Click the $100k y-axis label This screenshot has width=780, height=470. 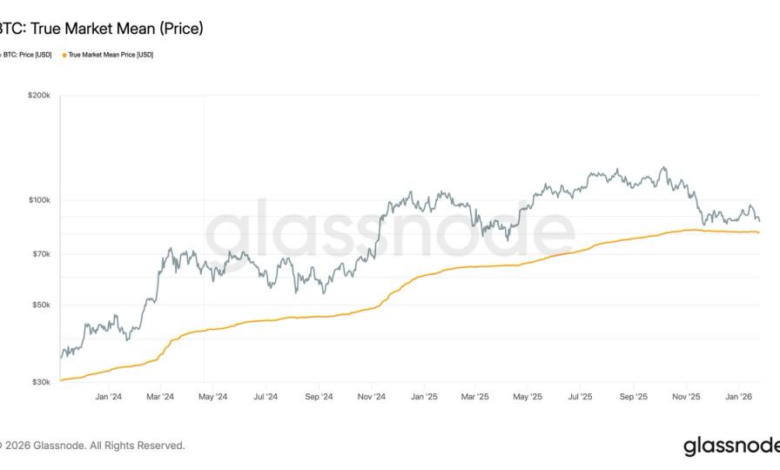(38, 200)
